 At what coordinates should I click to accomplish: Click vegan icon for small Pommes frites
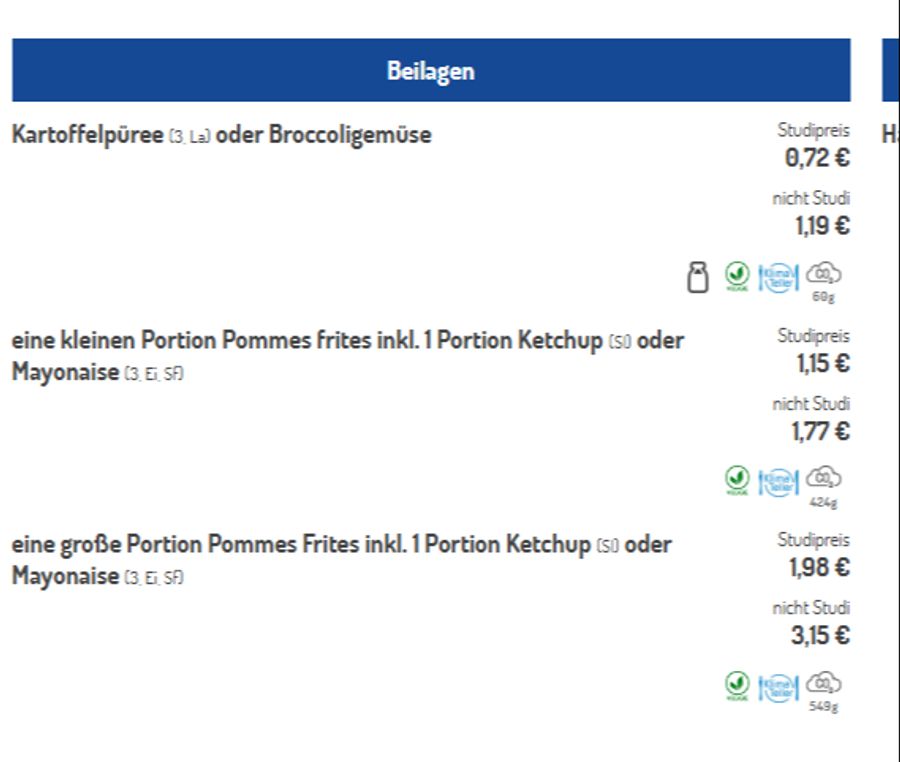coord(738,480)
